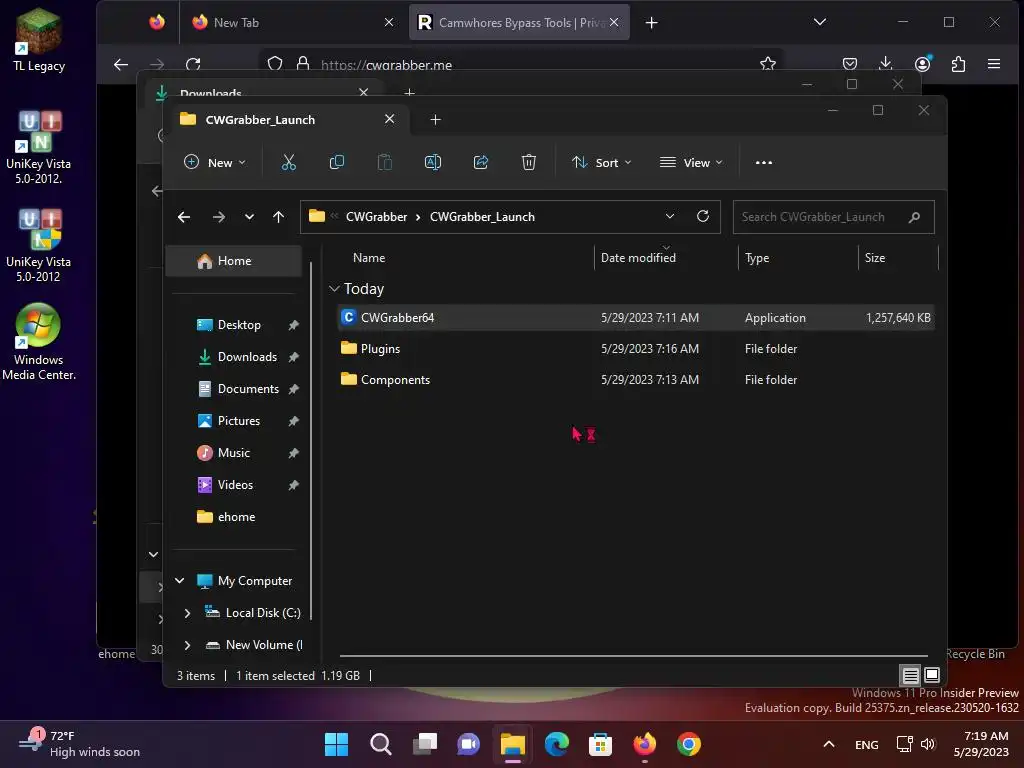Open the Sort dropdown menu
This screenshot has height=768, width=1024.
tap(601, 163)
